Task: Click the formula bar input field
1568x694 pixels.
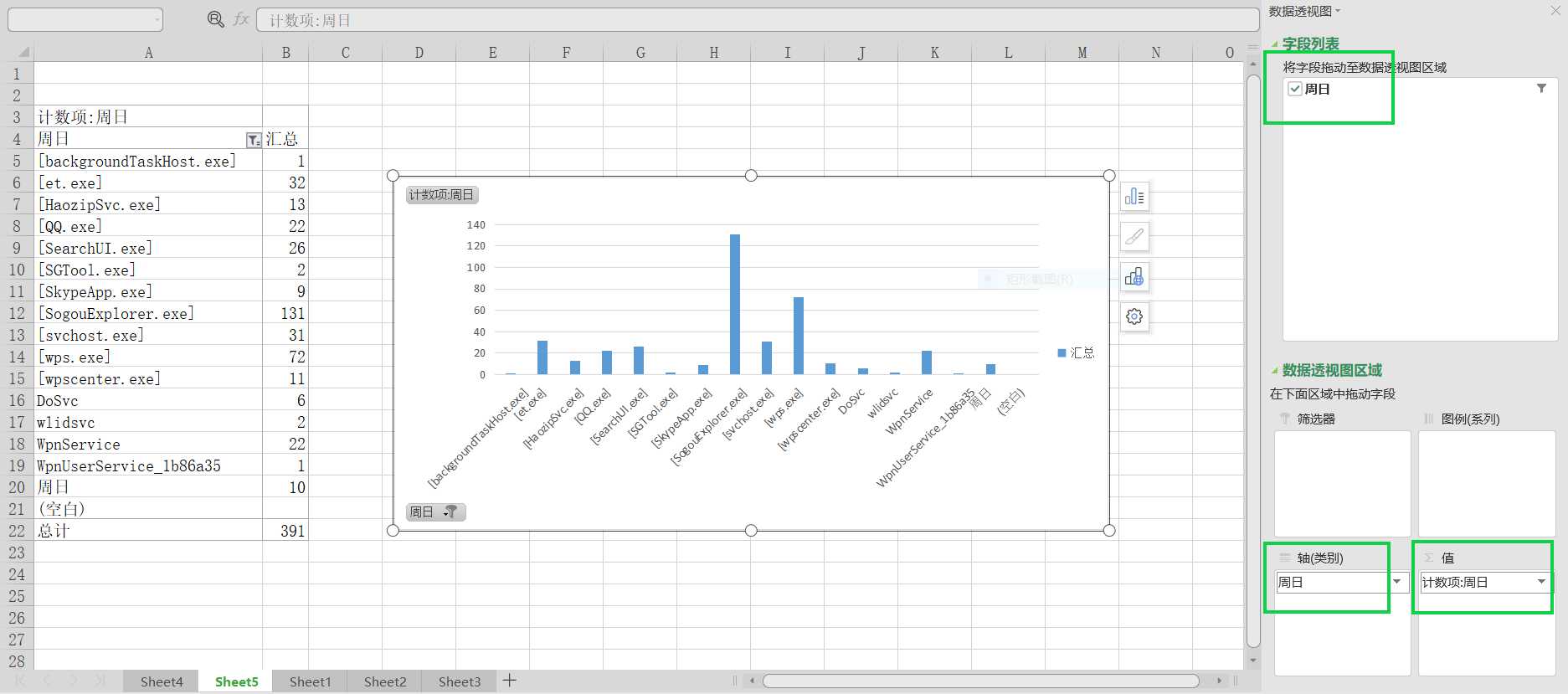Action: (x=758, y=20)
